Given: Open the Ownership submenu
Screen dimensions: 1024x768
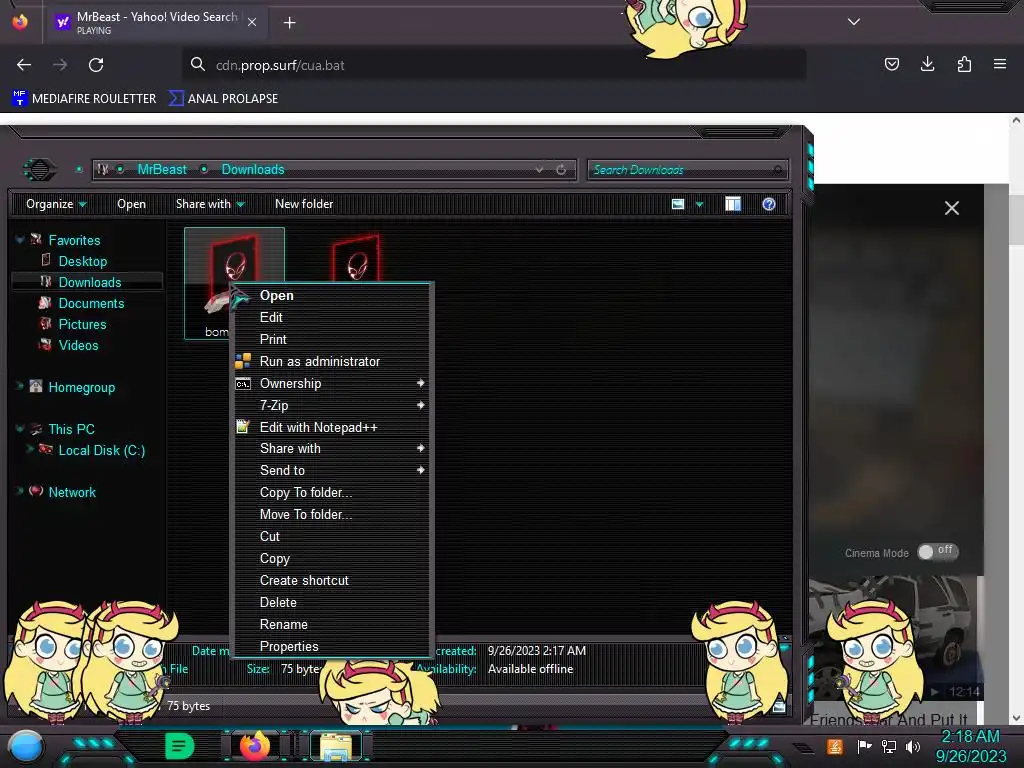Looking at the screenshot, I should point(333,383).
